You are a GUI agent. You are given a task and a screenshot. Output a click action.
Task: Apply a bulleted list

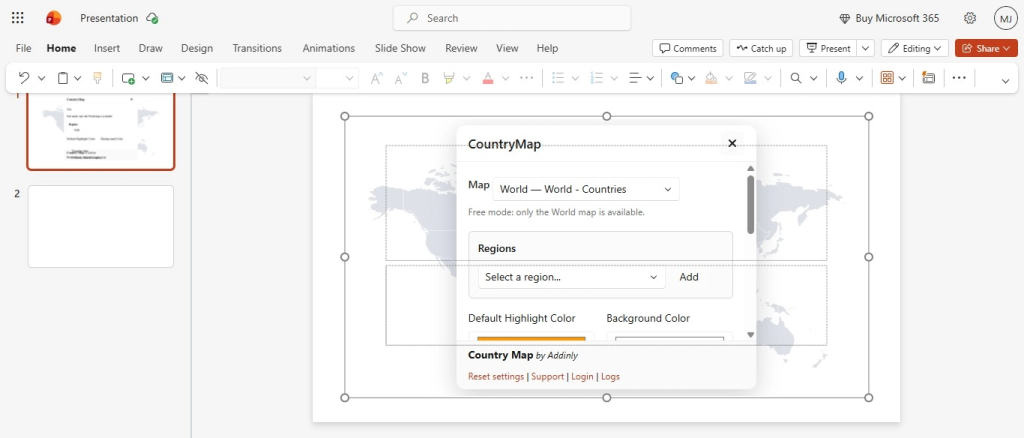(558, 78)
